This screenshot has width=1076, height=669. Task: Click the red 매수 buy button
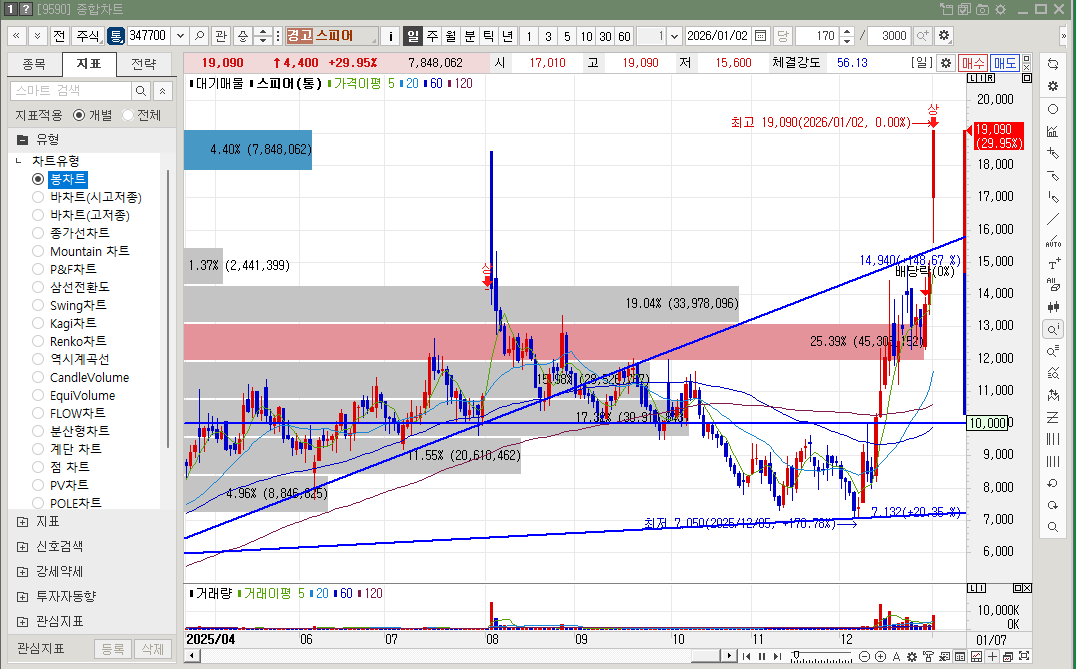(972, 63)
